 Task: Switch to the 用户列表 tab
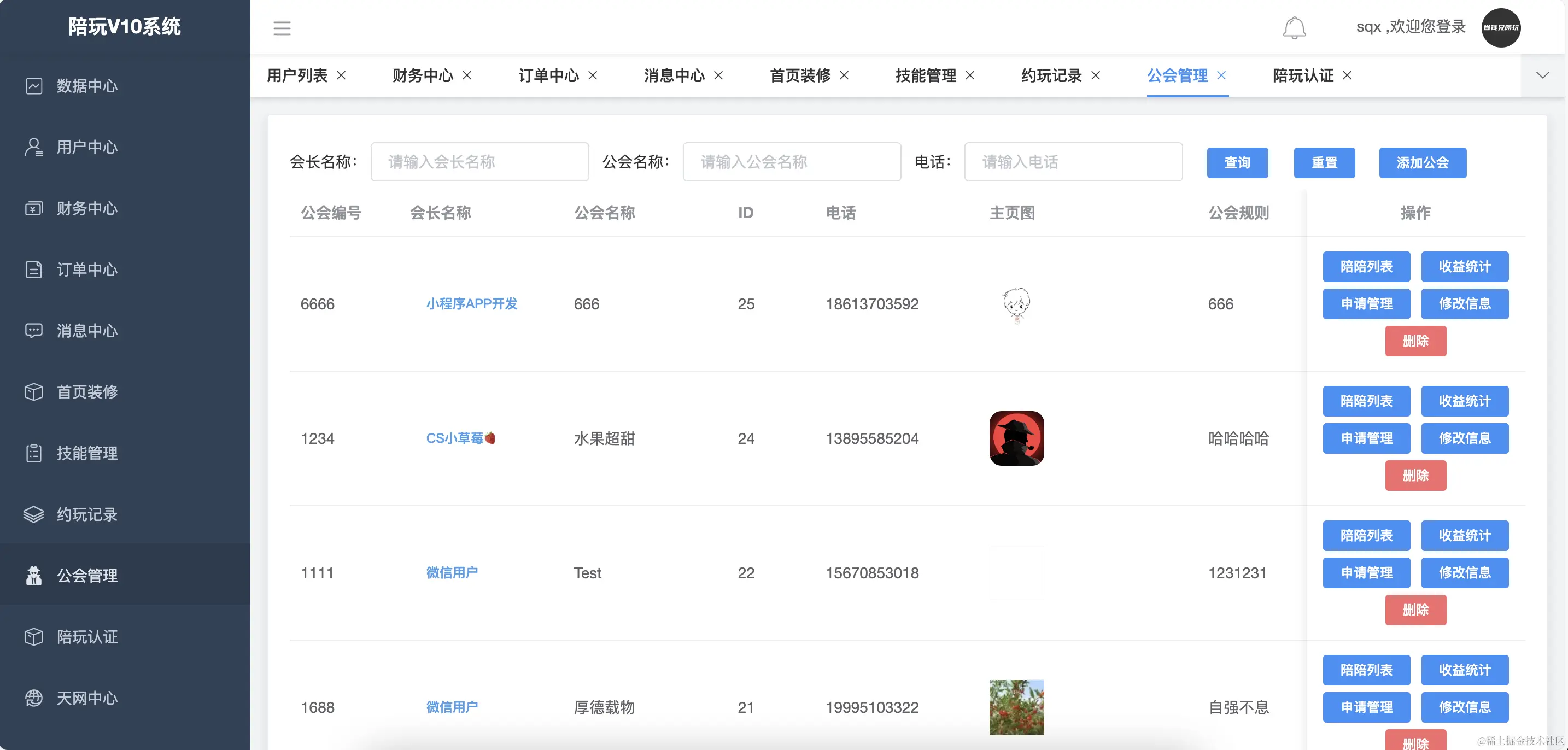[x=296, y=75]
